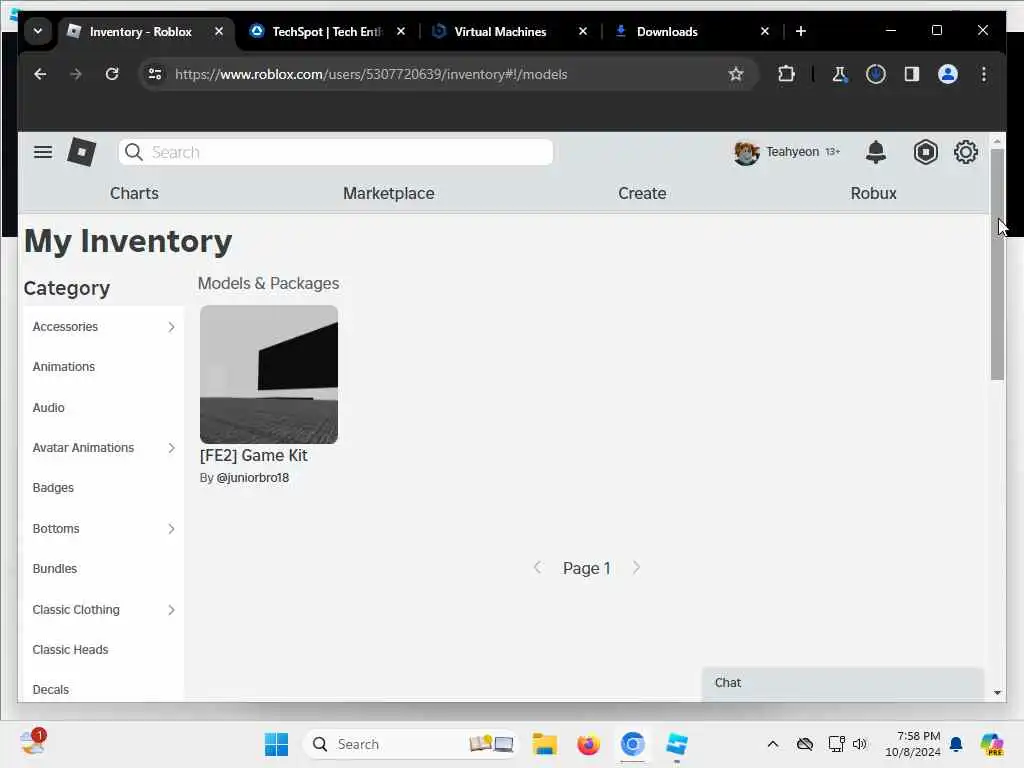Open the Create navigation item

pyautogui.click(x=642, y=193)
